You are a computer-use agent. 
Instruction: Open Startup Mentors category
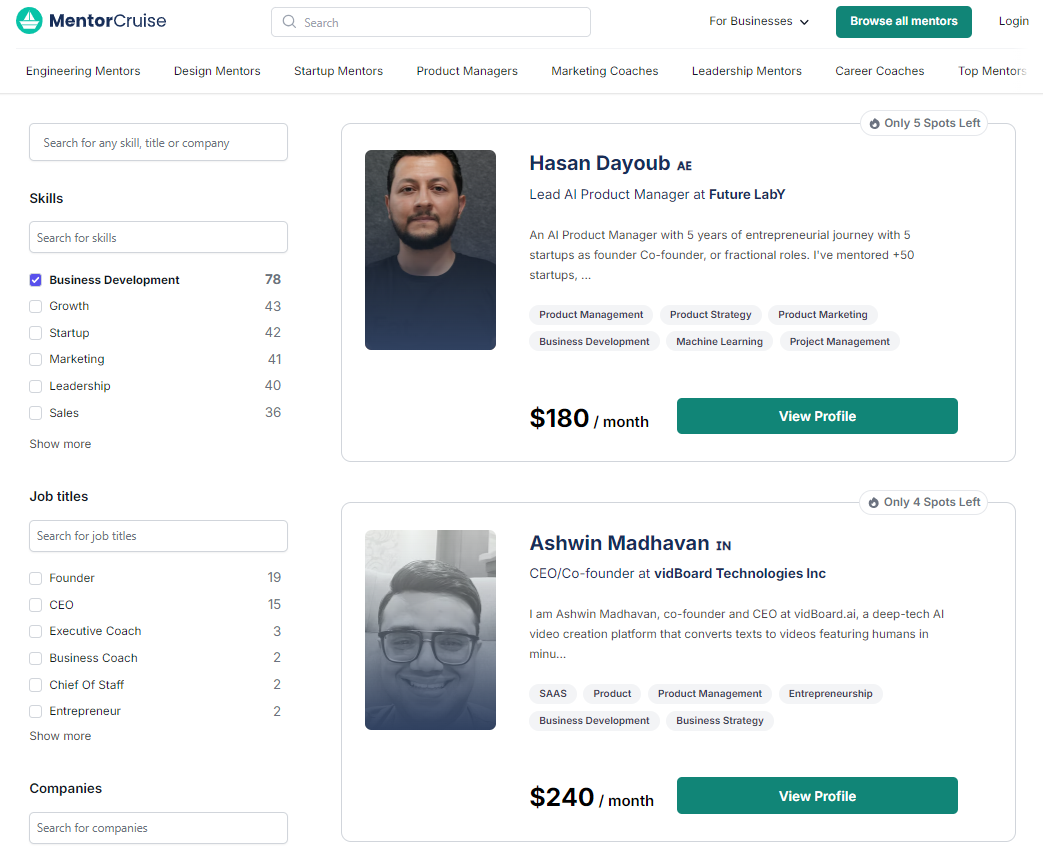click(x=339, y=71)
